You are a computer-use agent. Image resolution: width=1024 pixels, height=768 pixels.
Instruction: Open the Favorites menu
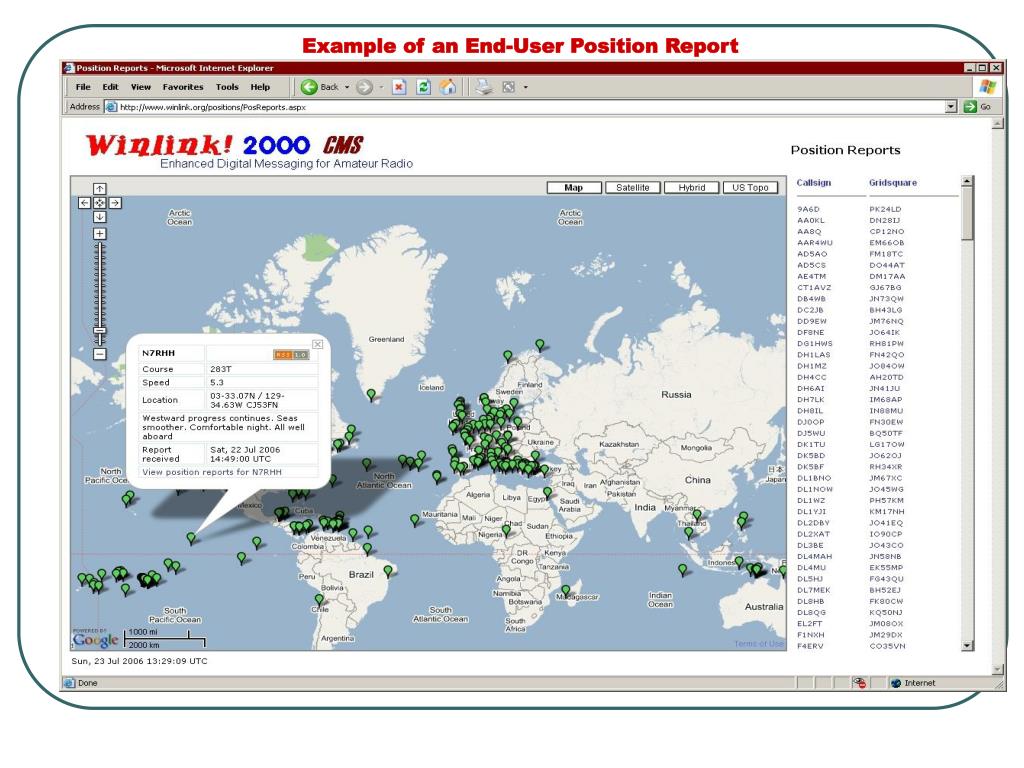tap(183, 87)
